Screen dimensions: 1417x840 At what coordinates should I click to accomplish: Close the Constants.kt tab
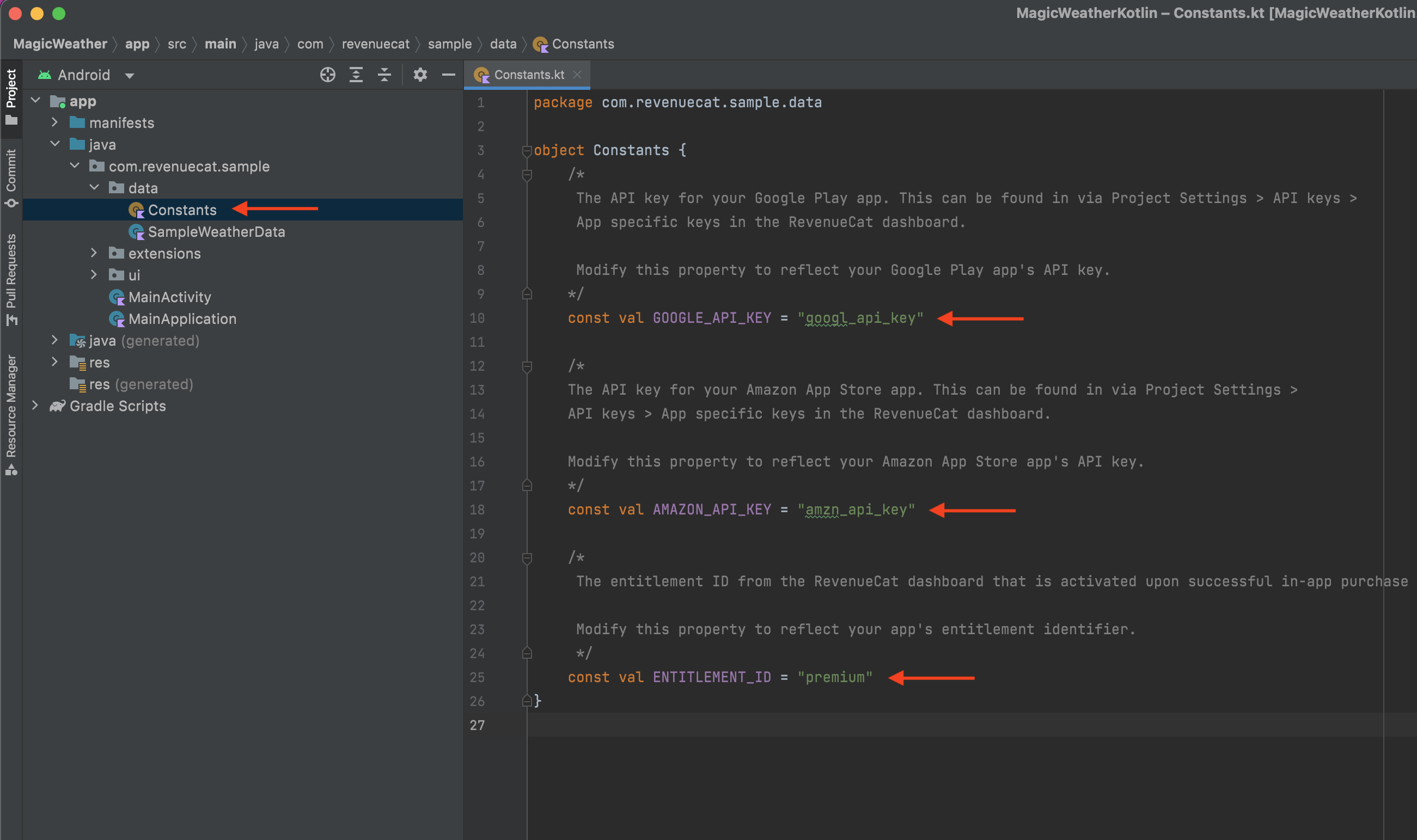pyautogui.click(x=577, y=75)
